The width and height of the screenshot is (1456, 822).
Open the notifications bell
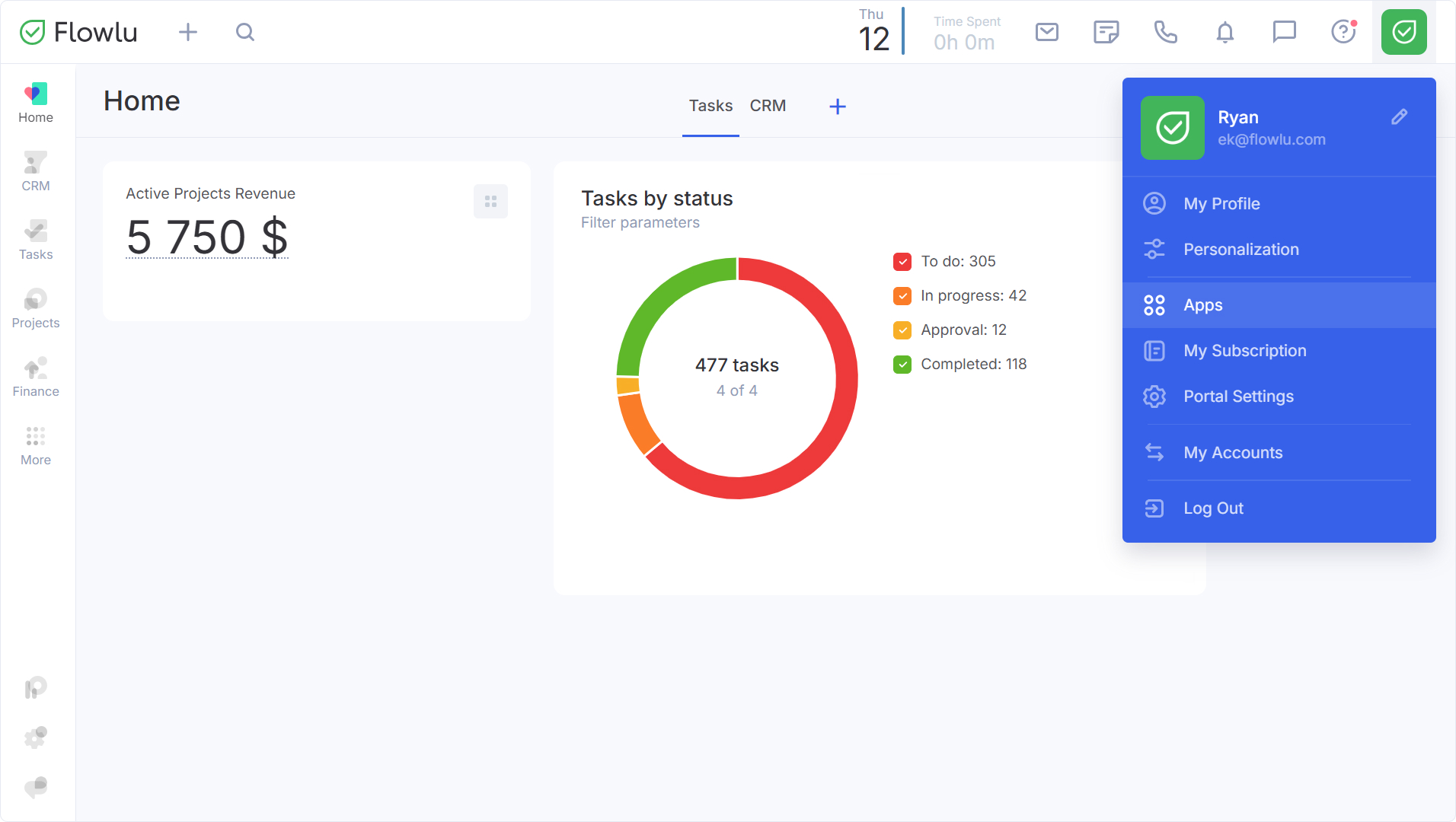[1225, 32]
